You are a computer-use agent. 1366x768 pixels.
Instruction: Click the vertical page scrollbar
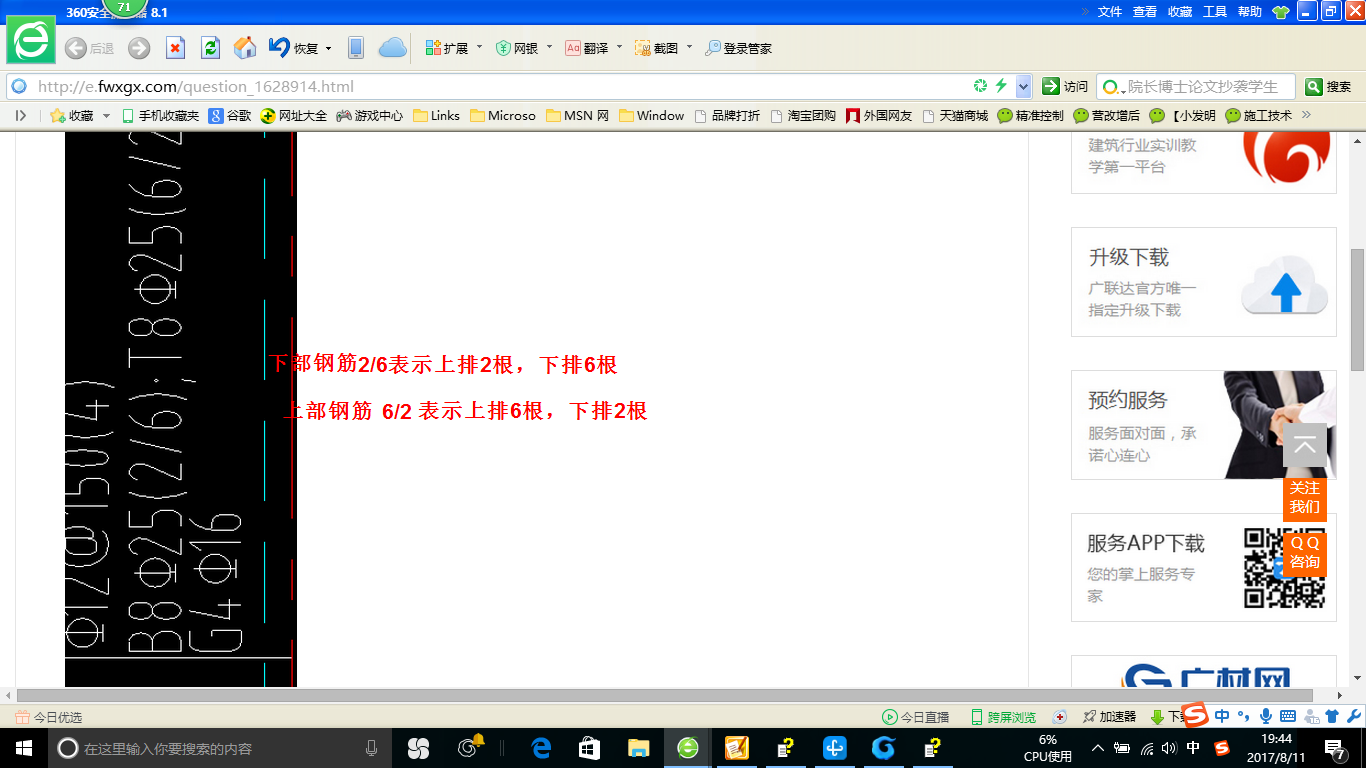tap(1358, 310)
